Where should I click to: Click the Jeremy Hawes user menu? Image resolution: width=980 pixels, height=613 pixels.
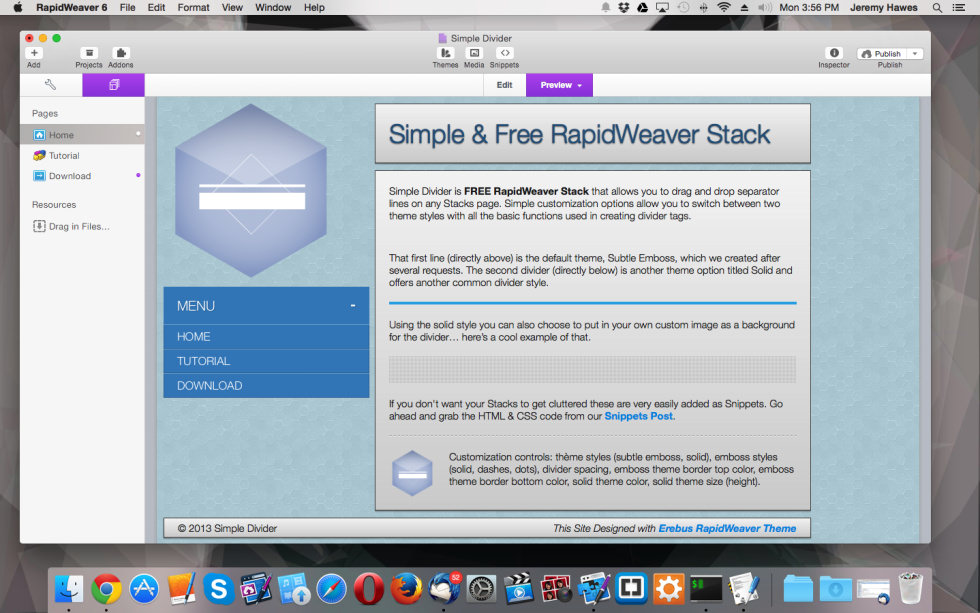click(883, 7)
